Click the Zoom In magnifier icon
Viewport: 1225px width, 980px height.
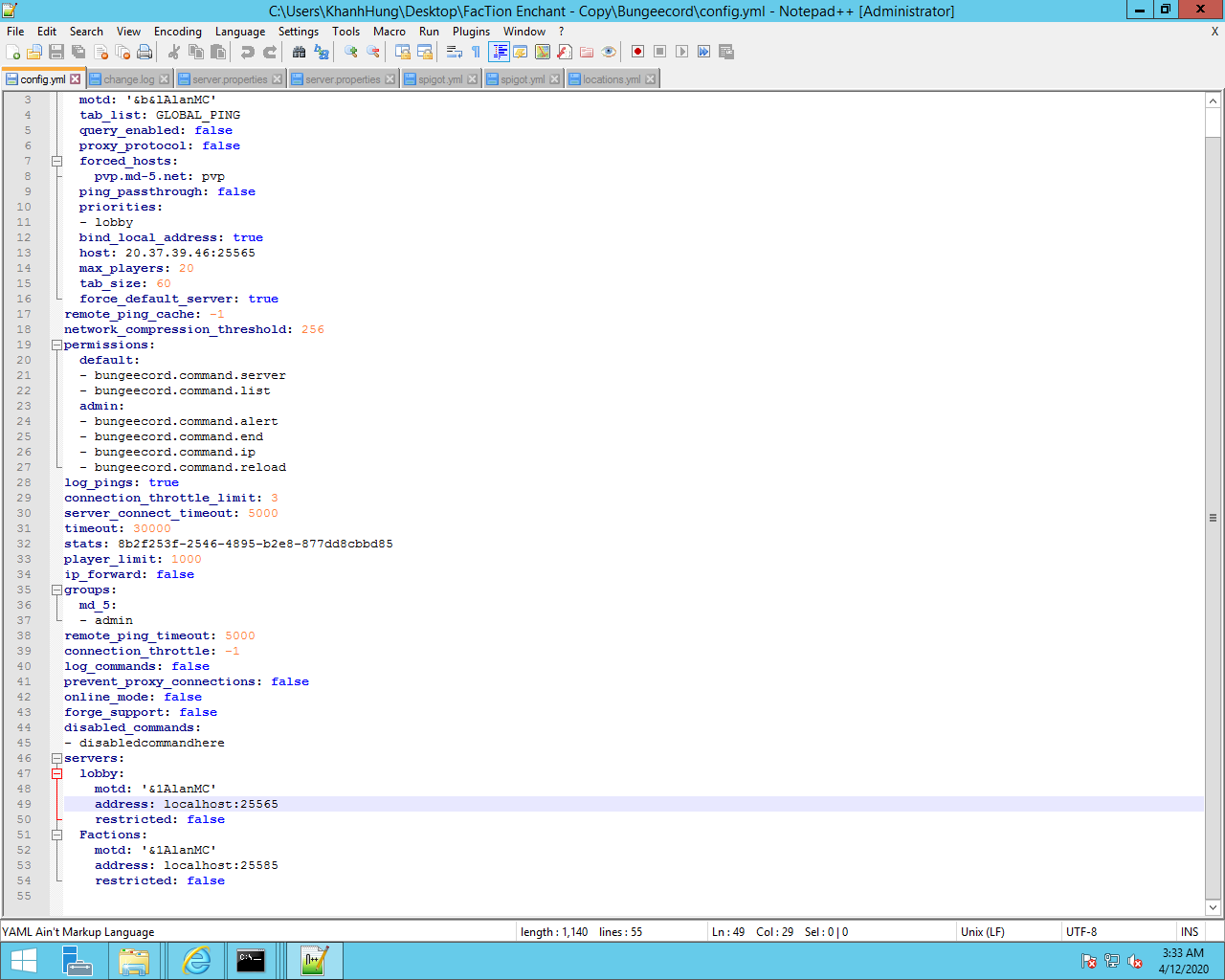(351, 52)
